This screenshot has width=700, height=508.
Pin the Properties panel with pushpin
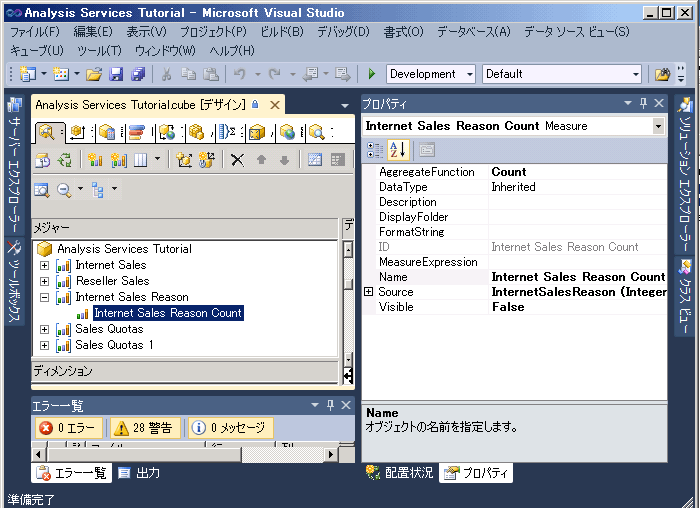(643, 104)
